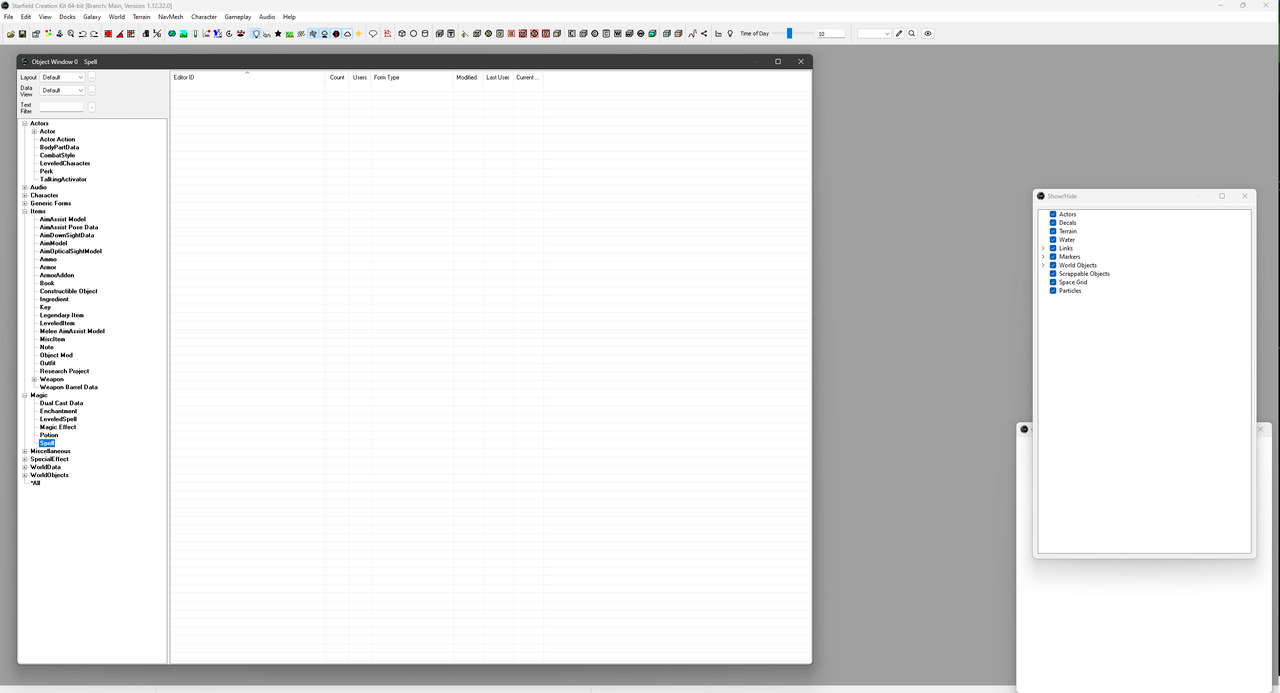Click the red line graph toolbar icon

(x=692, y=34)
